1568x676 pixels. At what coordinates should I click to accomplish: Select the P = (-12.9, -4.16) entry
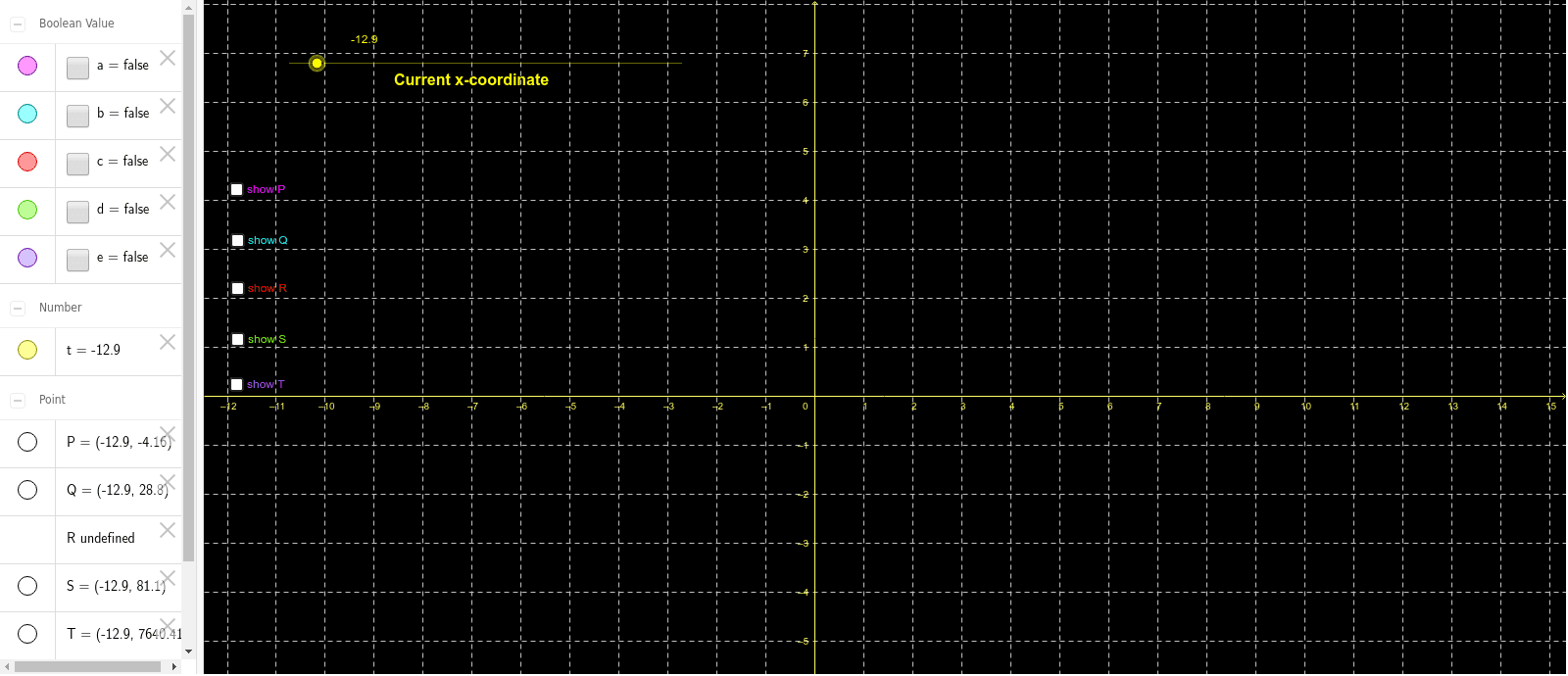119,442
